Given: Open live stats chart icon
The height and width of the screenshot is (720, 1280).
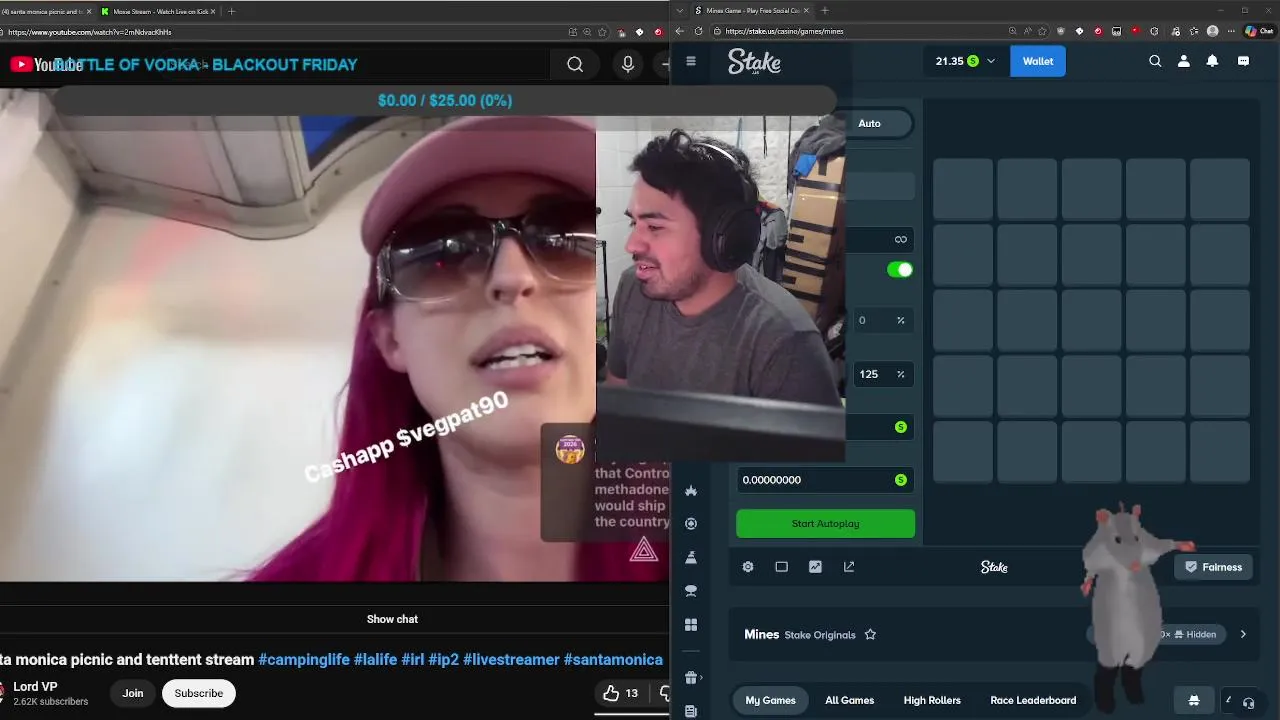Looking at the screenshot, I should point(816,567).
